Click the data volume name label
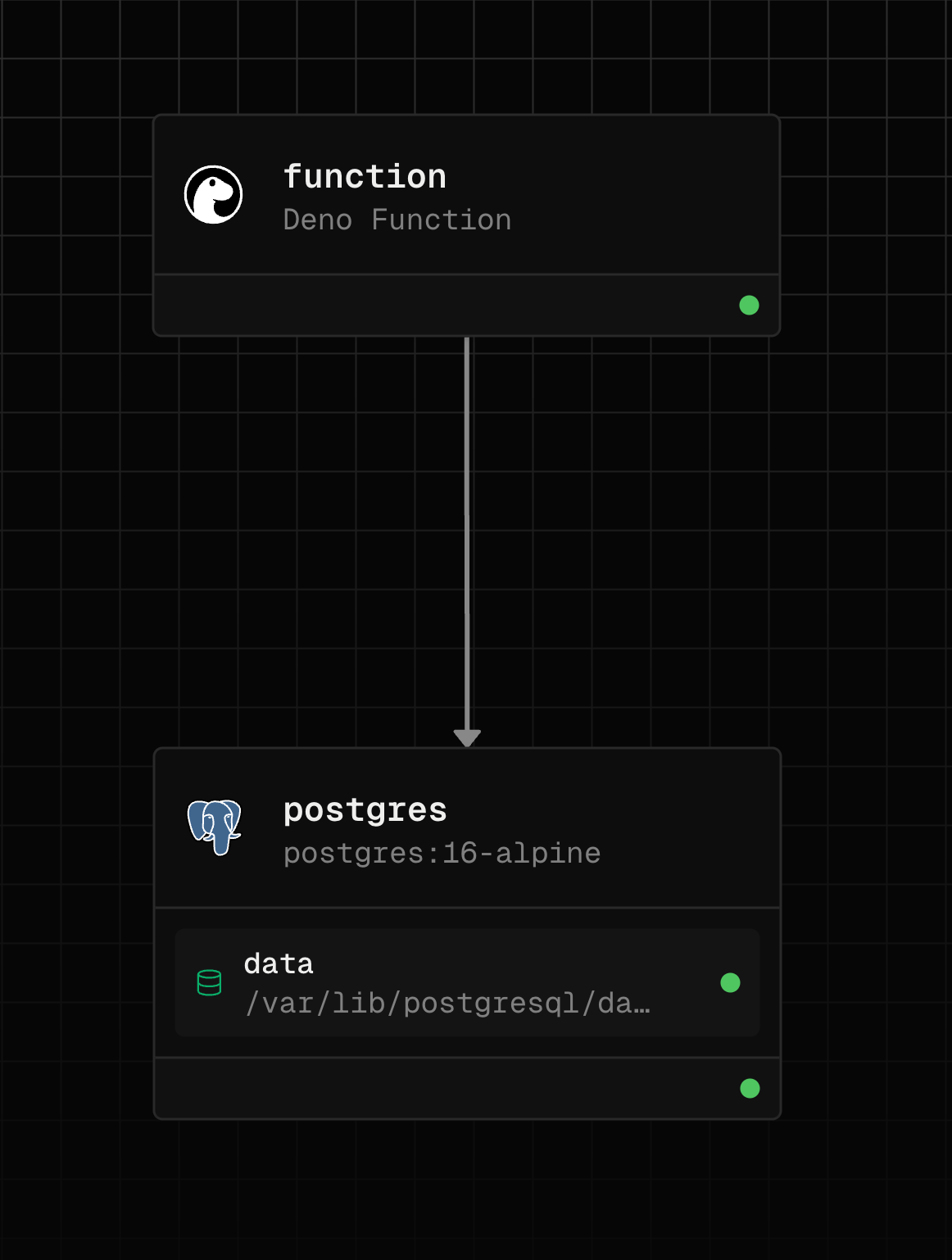The image size is (952, 1260). coord(279,964)
